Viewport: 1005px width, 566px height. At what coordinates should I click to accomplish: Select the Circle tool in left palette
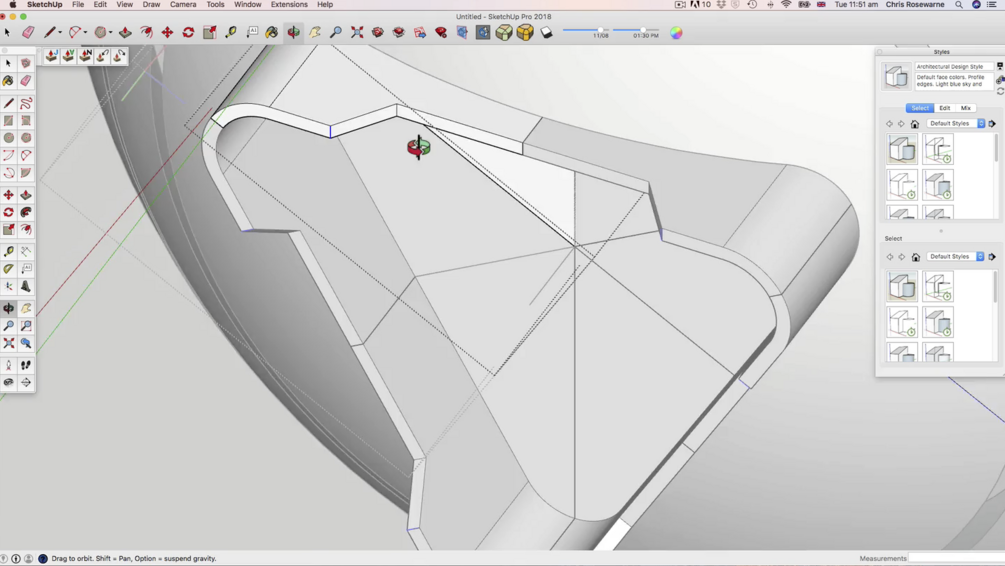coord(8,138)
